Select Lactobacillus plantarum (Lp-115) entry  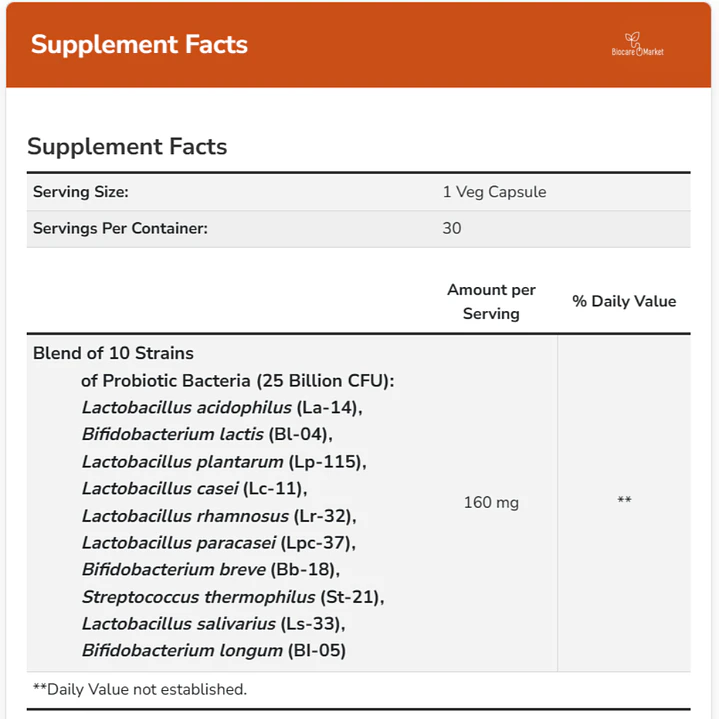224,461
